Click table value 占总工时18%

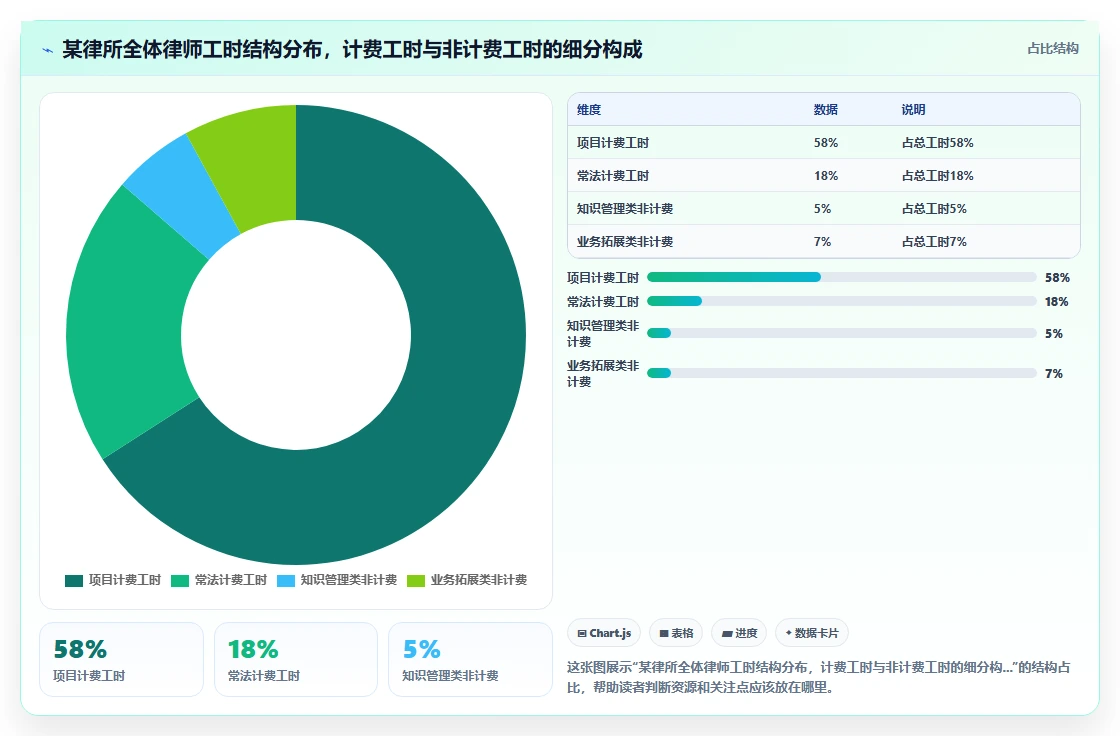[x=937, y=175]
